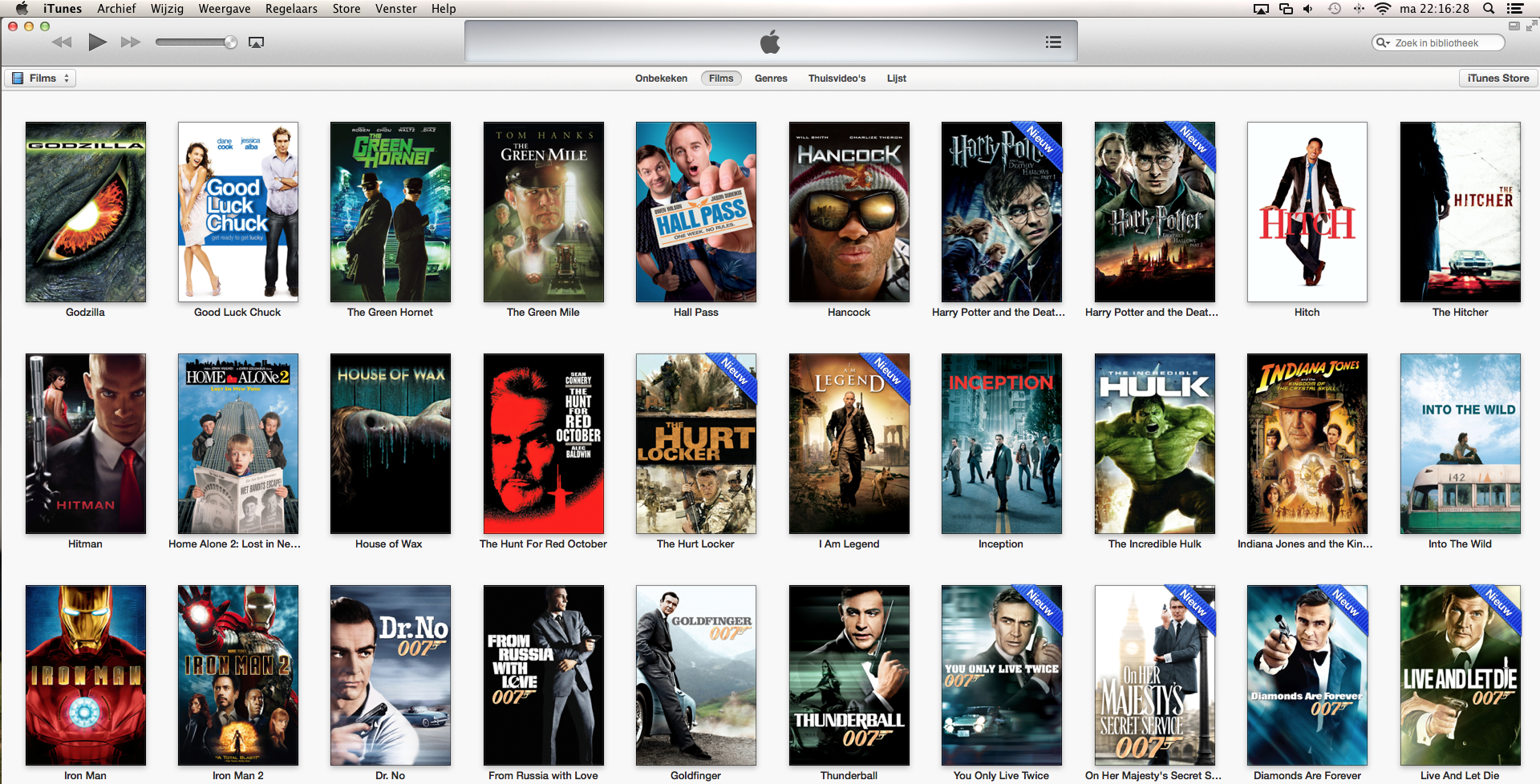Screen dimensions: 1540x784
Task: Open the Wijzig menu
Action: click(167, 9)
